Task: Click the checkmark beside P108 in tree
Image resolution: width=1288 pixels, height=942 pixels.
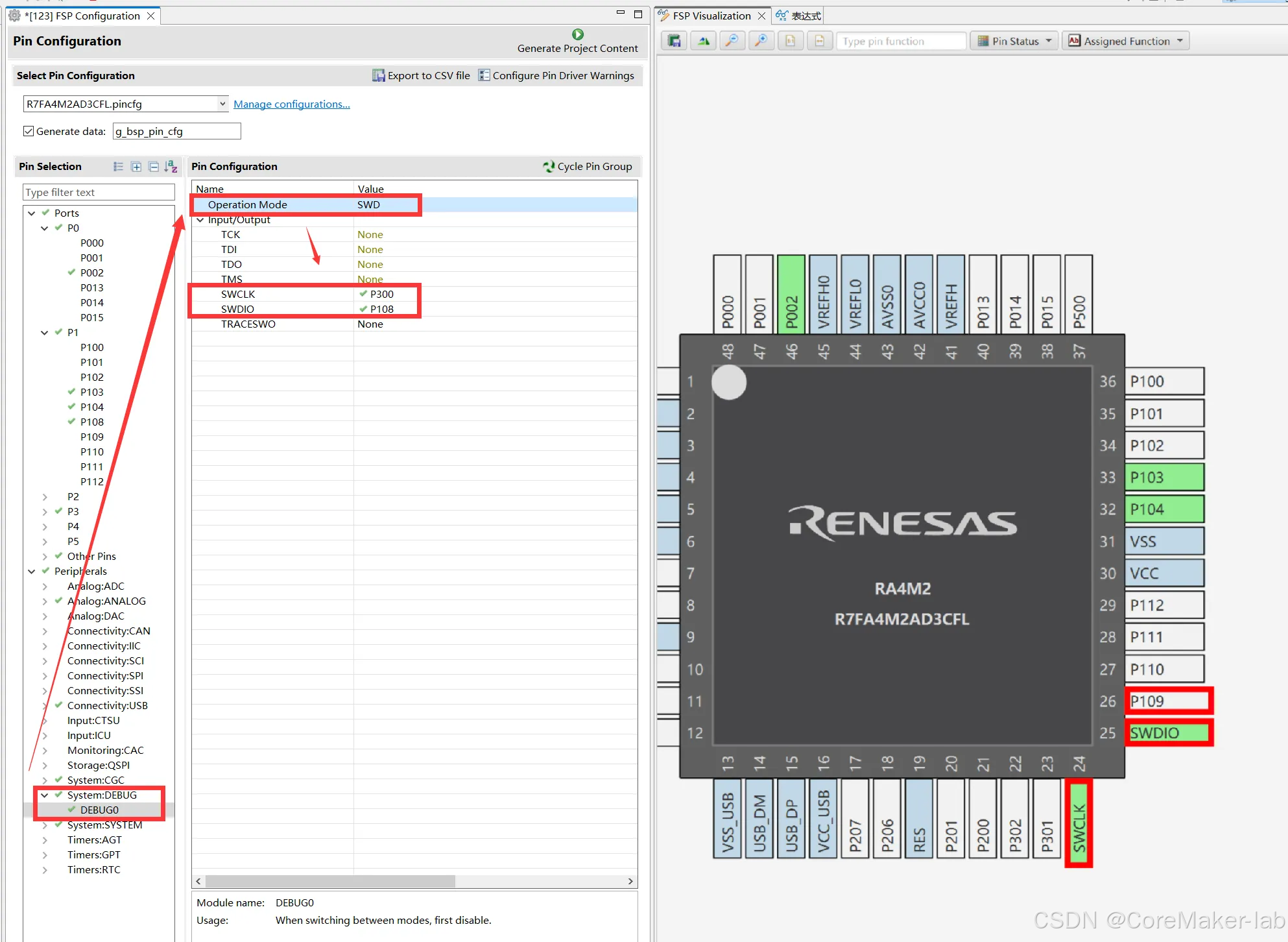Action: [x=72, y=422]
